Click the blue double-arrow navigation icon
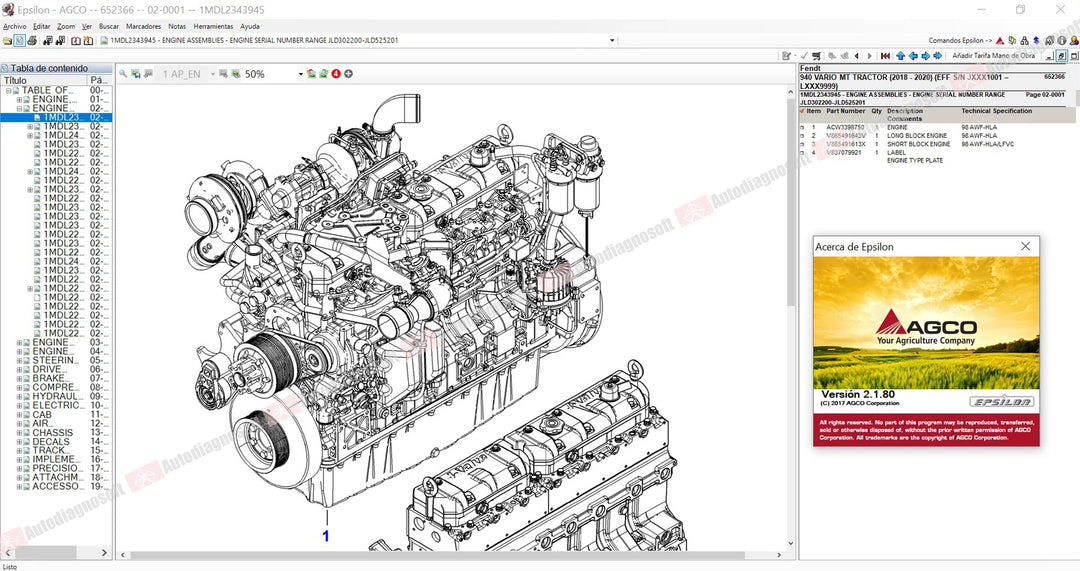 937,56
